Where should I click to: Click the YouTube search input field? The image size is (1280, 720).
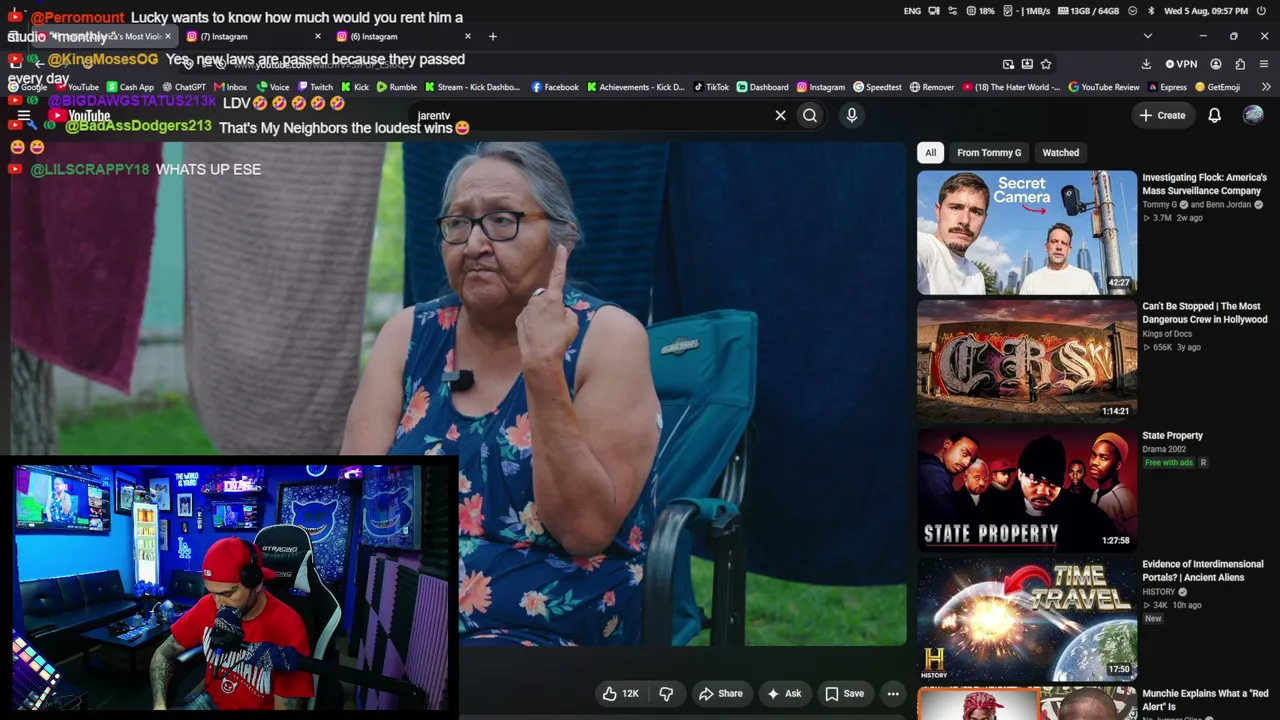pyautogui.click(x=590, y=115)
